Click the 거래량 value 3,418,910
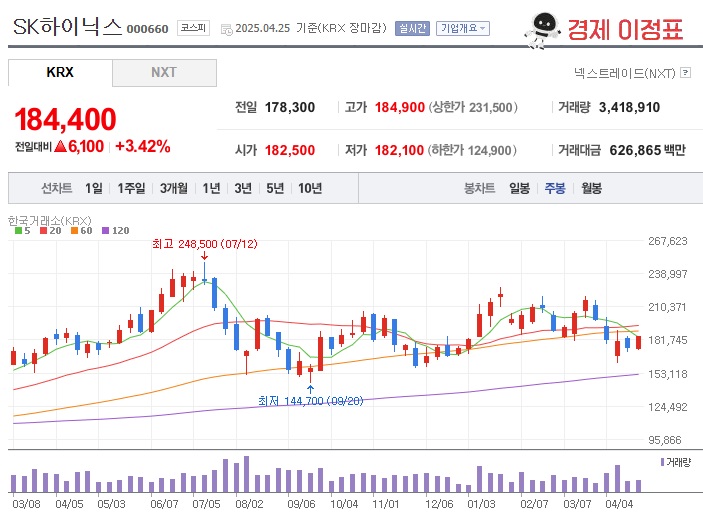703x525 pixels. tap(629, 108)
